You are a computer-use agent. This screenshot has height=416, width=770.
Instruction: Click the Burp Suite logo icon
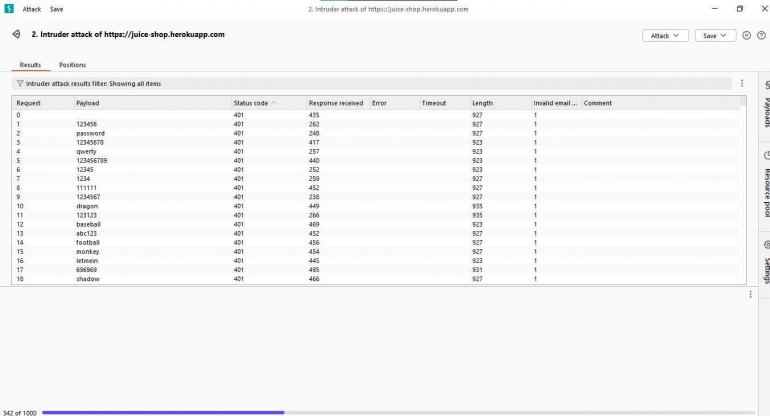pyautogui.click(x=9, y=8)
